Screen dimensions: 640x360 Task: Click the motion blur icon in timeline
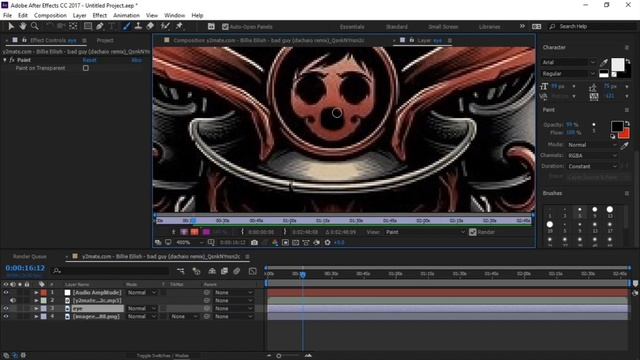pyautogui.click(x=237, y=271)
